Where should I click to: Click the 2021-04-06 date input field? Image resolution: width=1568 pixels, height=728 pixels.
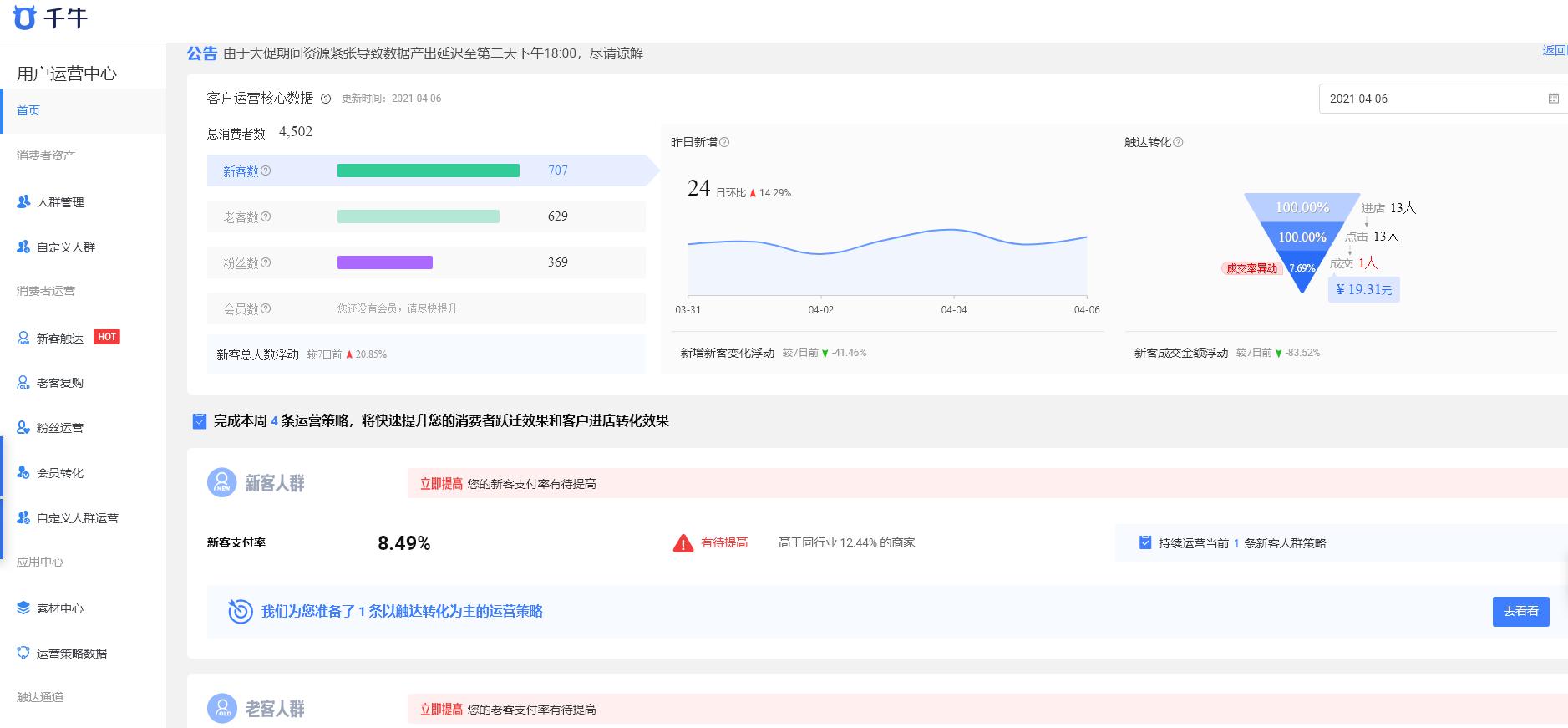point(1428,99)
